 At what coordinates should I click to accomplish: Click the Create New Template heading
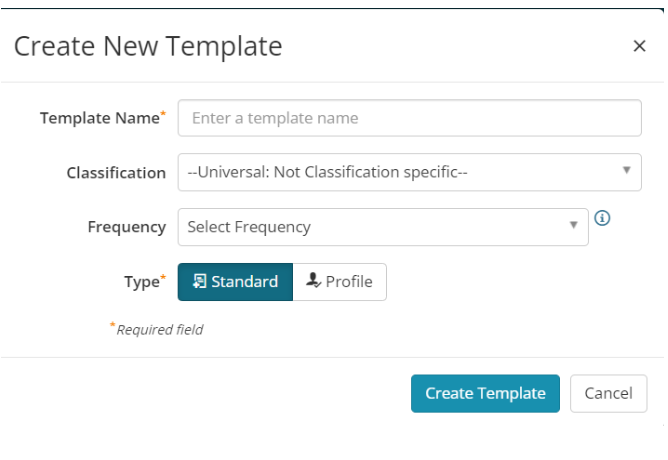[148, 46]
